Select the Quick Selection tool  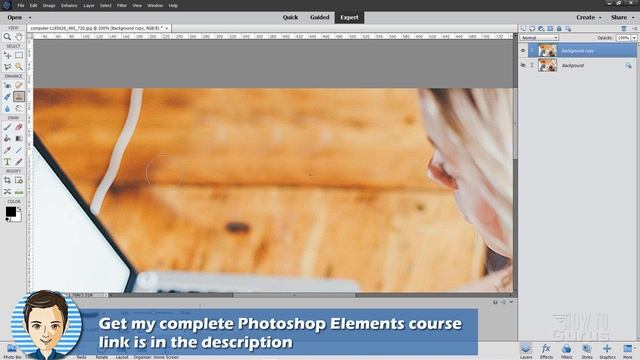click(x=19, y=67)
